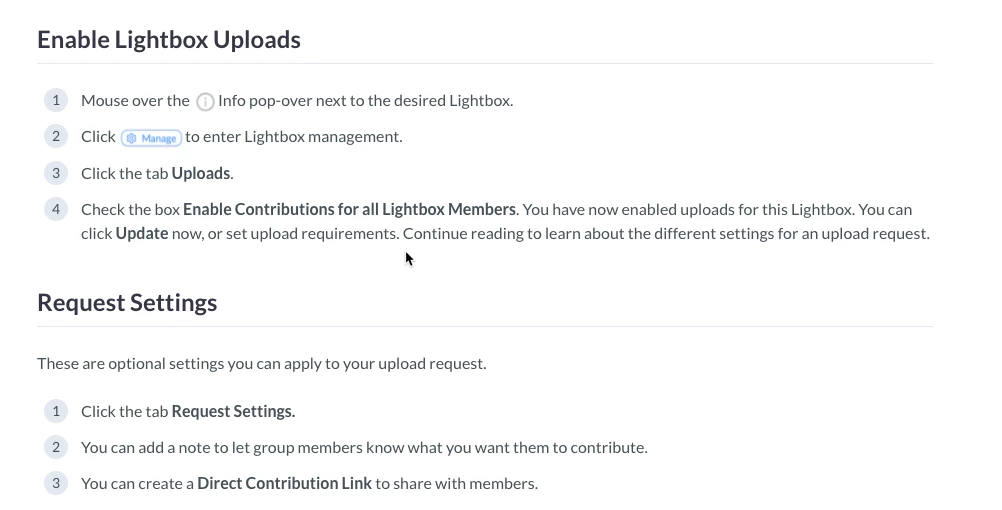Click step 4 badge beside 'Check the box'
This screenshot has width=1002, height=510.
pyautogui.click(x=56, y=209)
